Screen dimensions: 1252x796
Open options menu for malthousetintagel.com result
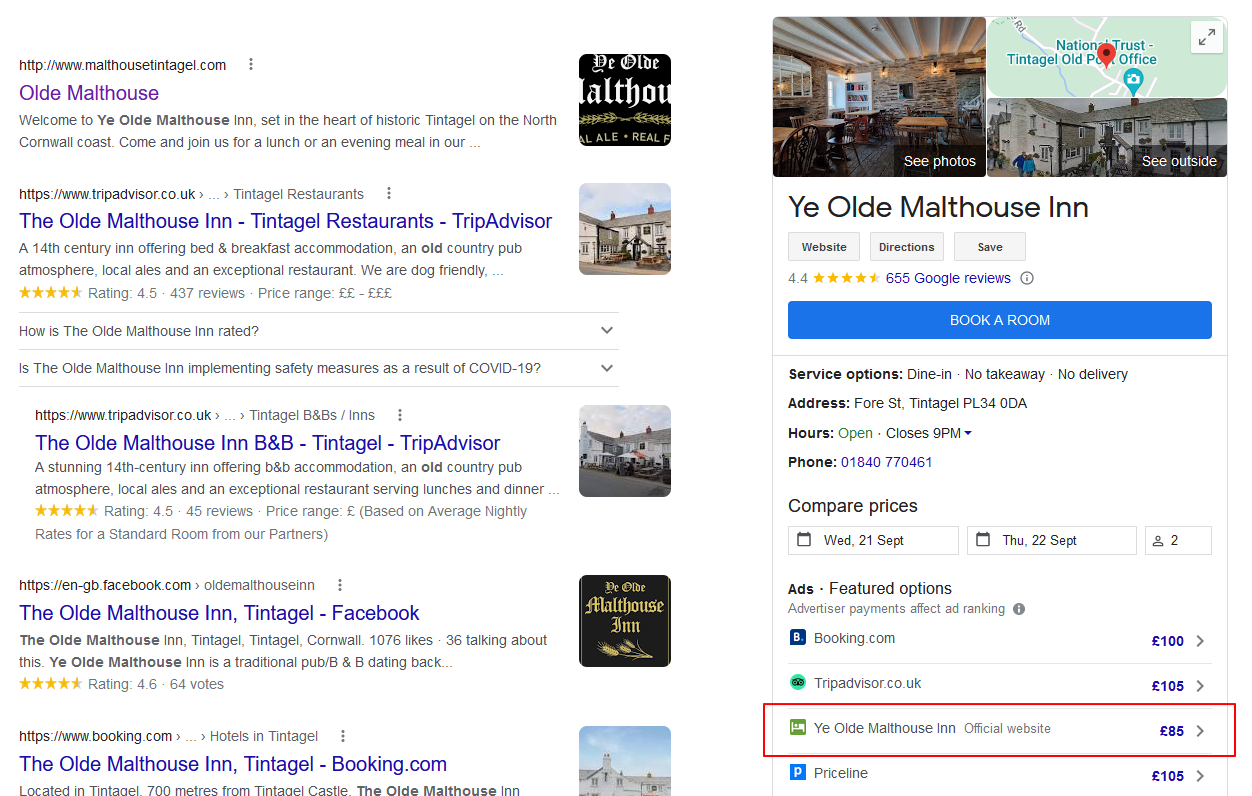251,65
